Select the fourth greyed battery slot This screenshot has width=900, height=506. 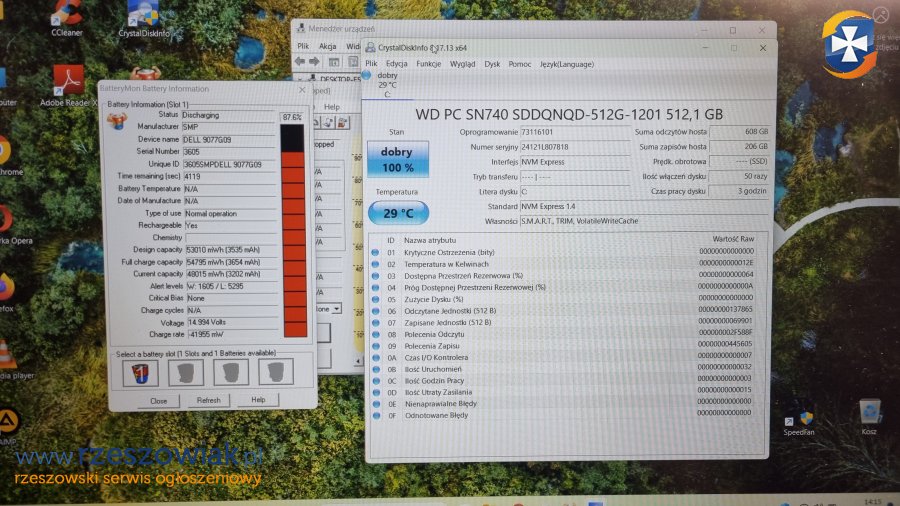[276, 371]
